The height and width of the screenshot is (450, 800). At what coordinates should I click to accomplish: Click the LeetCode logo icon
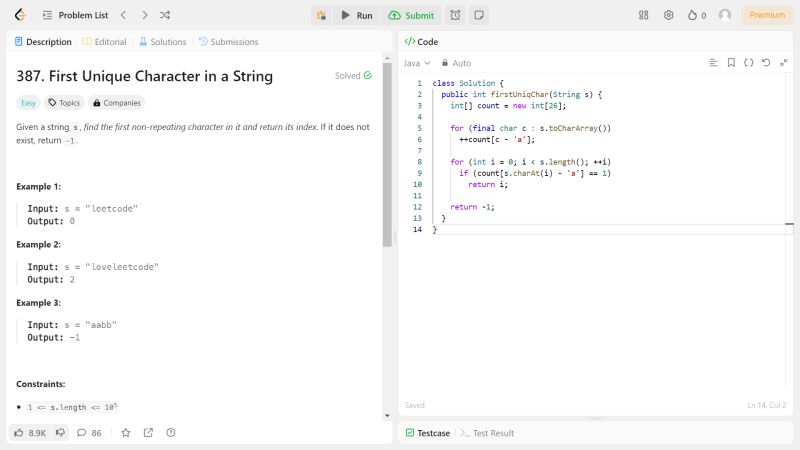point(20,15)
